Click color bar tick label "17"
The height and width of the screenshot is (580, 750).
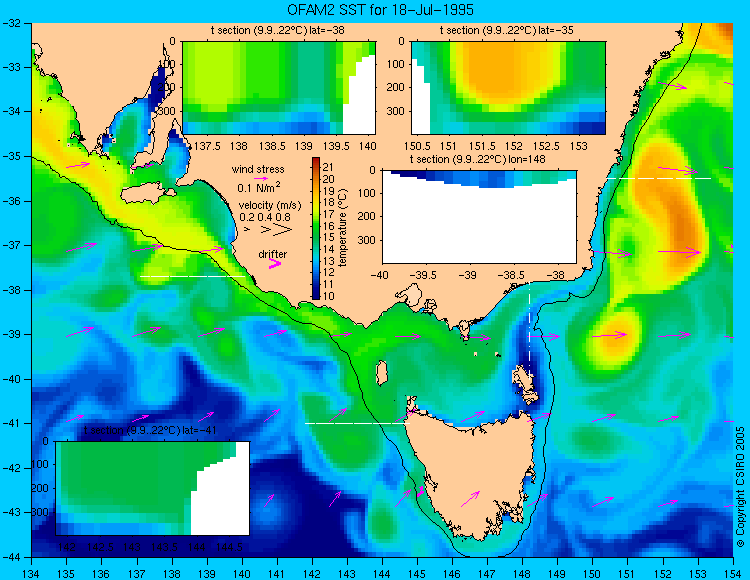(328, 214)
